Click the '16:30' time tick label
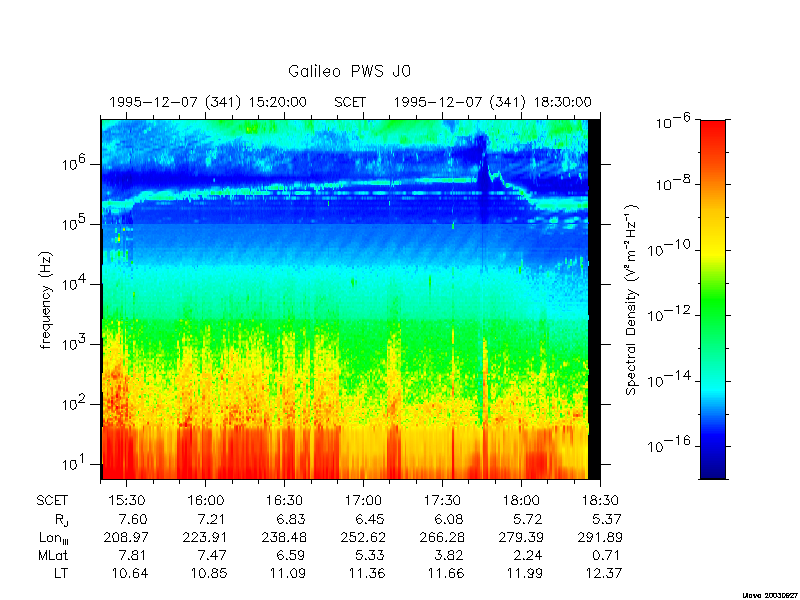This screenshot has width=800, height=600. tap(284, 501)
